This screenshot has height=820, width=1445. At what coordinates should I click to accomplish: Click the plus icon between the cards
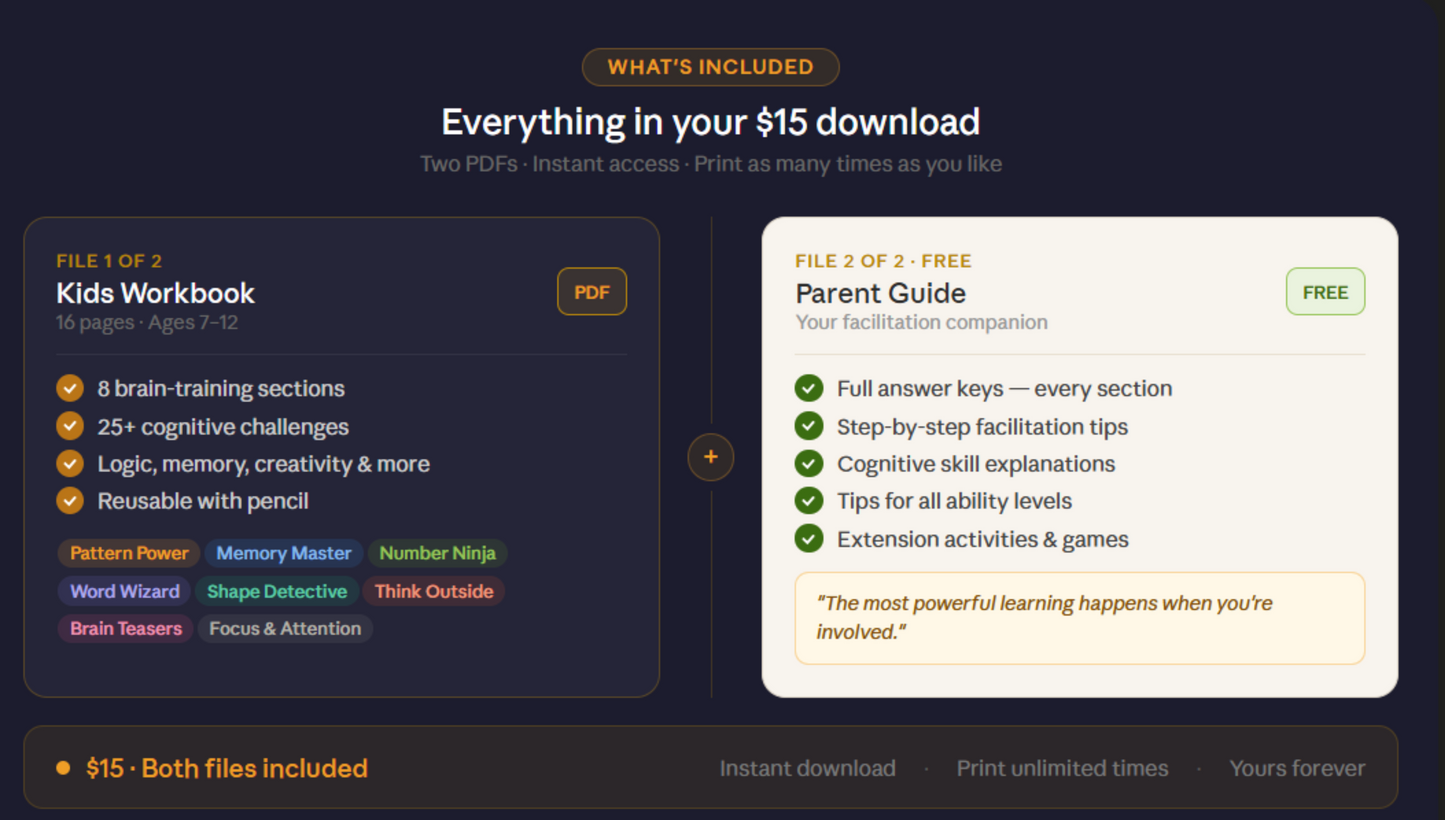pyautogui.click(x=711, y=457)
